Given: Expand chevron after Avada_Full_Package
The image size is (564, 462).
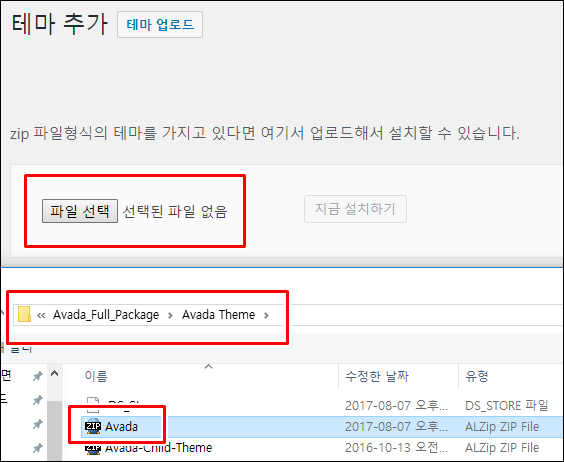Looking at the screenshot, I should (170, 316).
